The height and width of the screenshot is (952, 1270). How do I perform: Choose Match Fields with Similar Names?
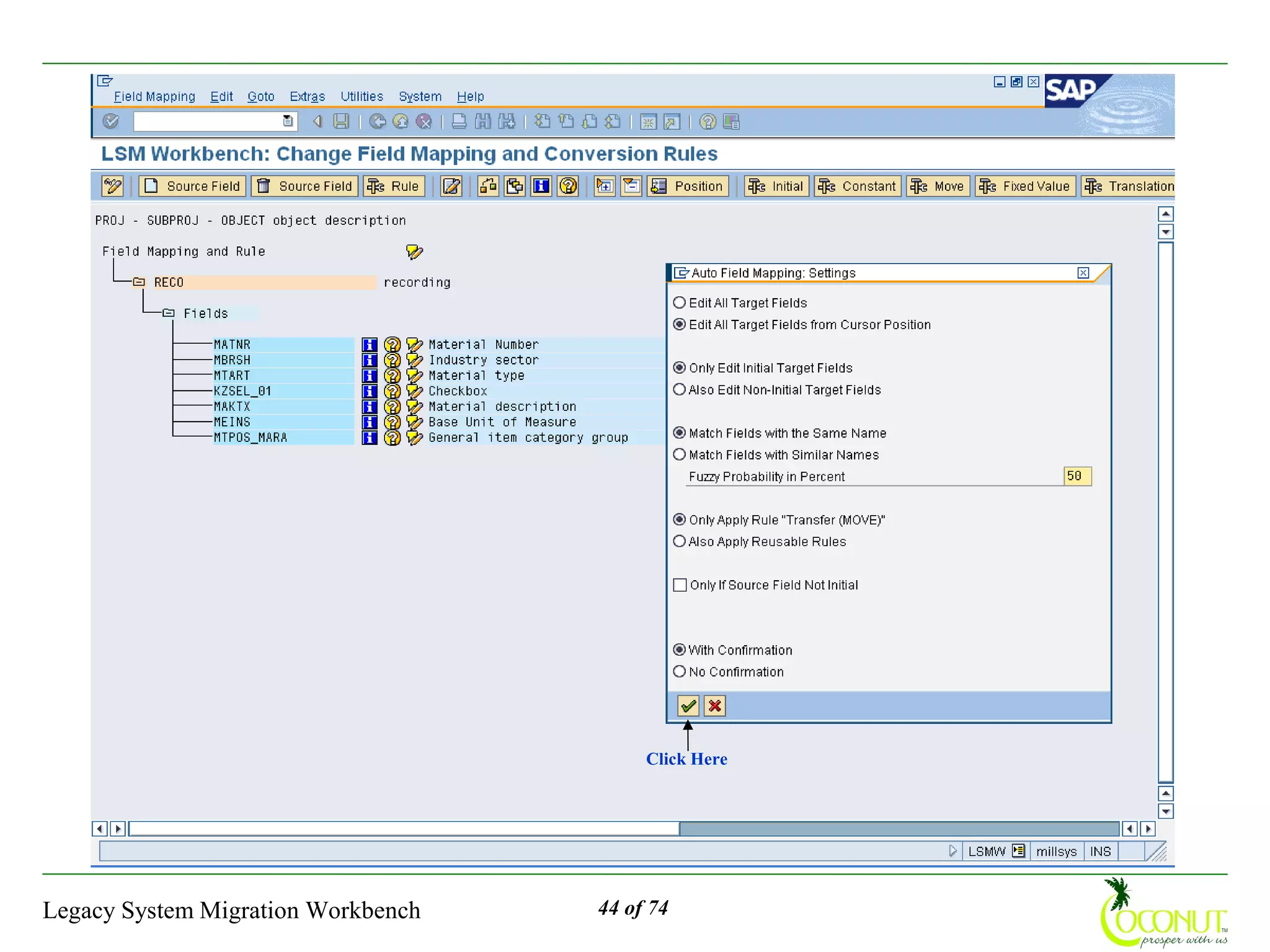[x=680, y=454]
